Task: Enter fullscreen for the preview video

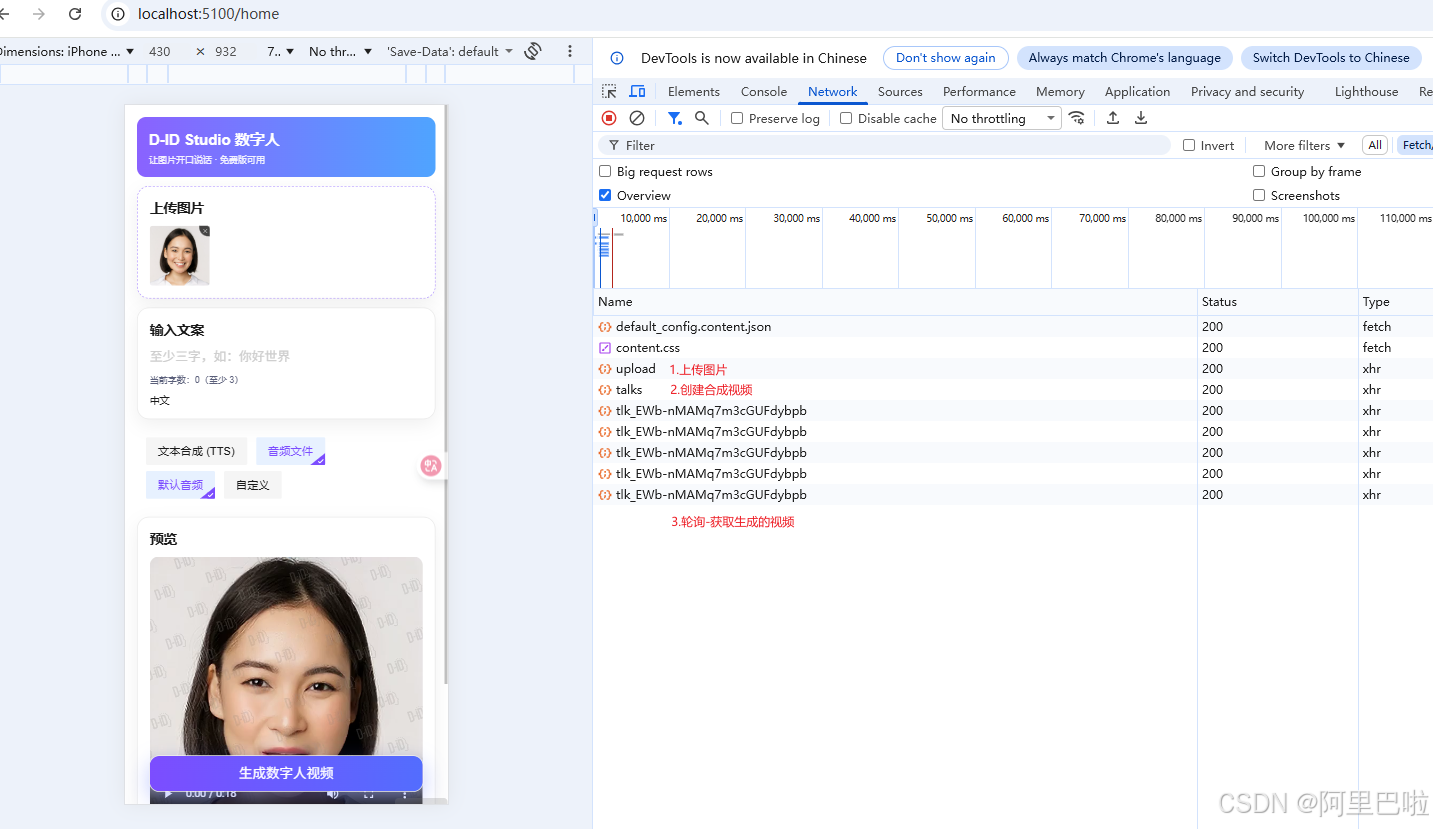Action: (x=369, y=794)
